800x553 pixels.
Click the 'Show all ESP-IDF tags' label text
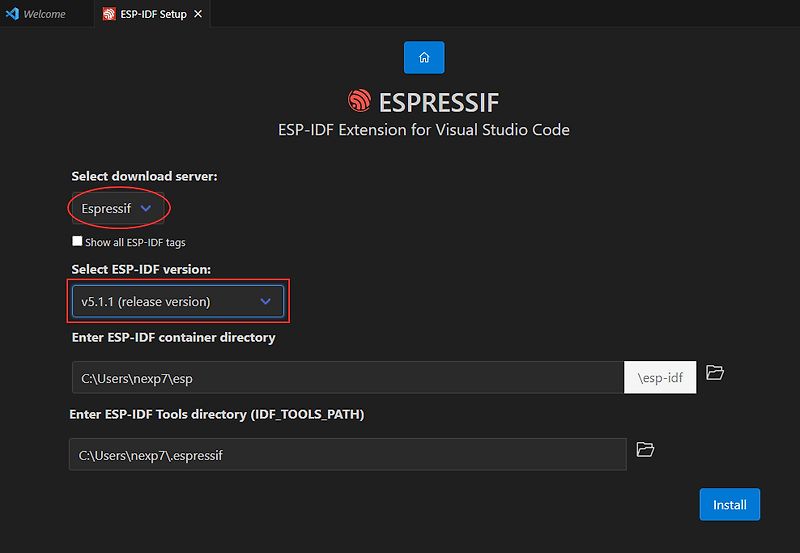[x=135, y=242]
